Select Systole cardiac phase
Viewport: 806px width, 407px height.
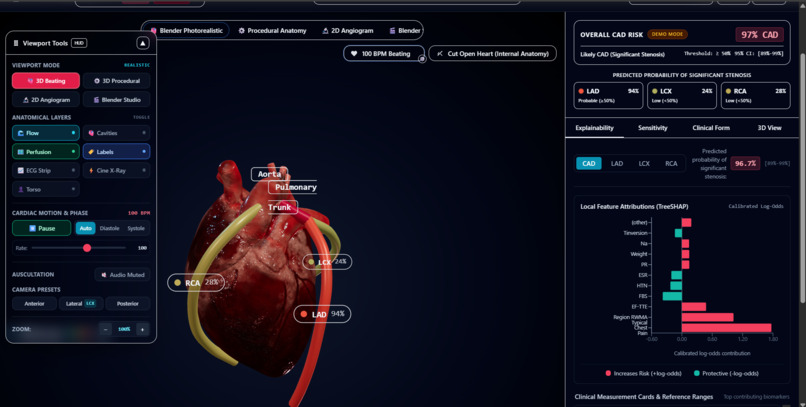[136, 228]
